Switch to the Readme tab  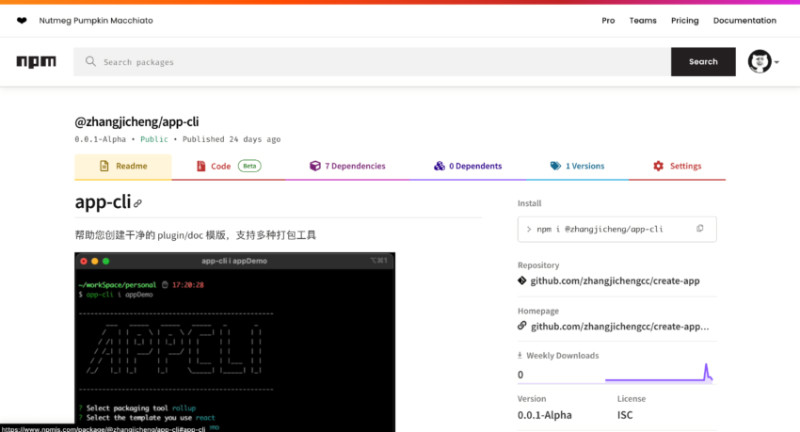123,167
